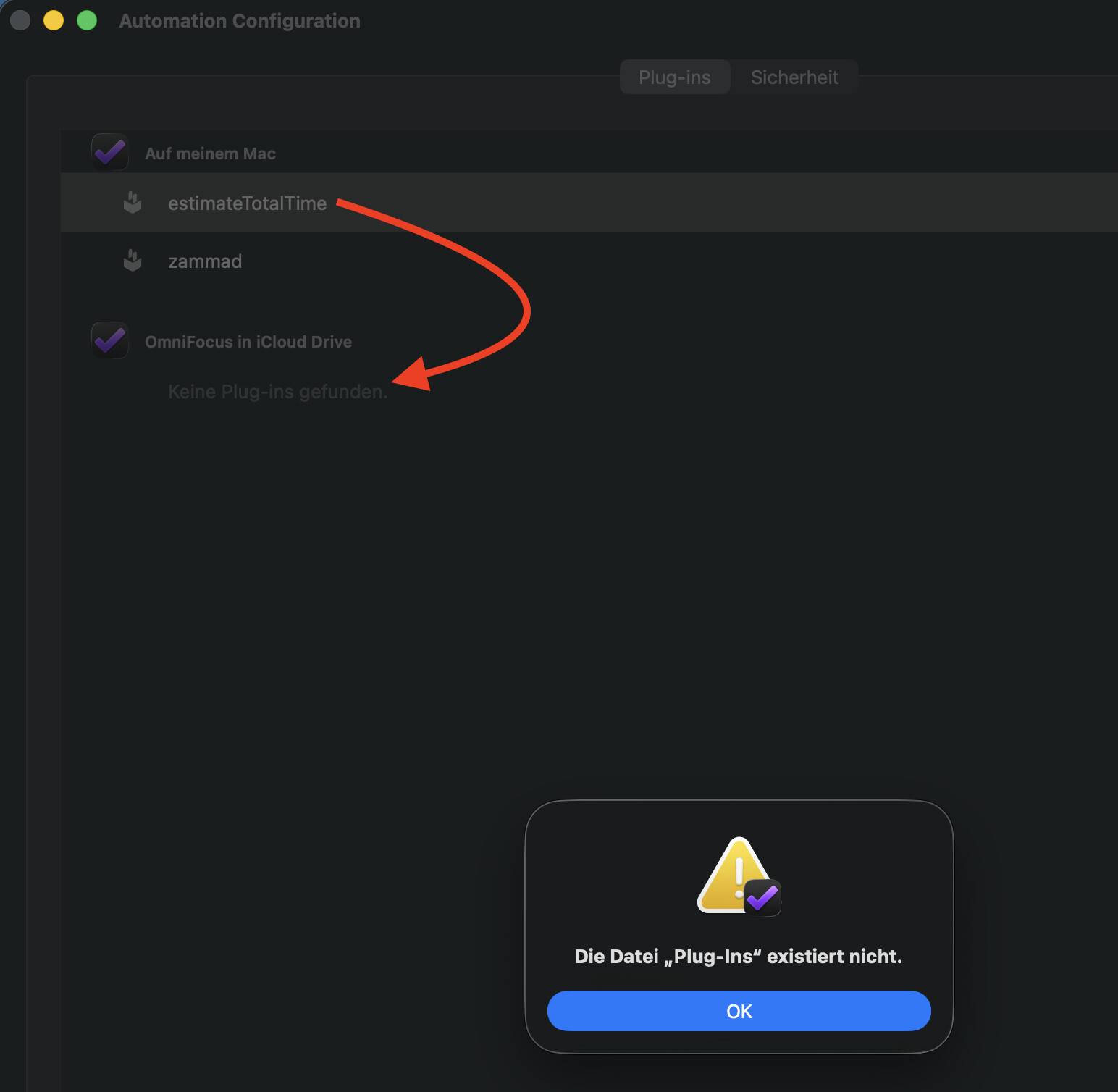Select the zammad plug-in name

click(205, 261)
